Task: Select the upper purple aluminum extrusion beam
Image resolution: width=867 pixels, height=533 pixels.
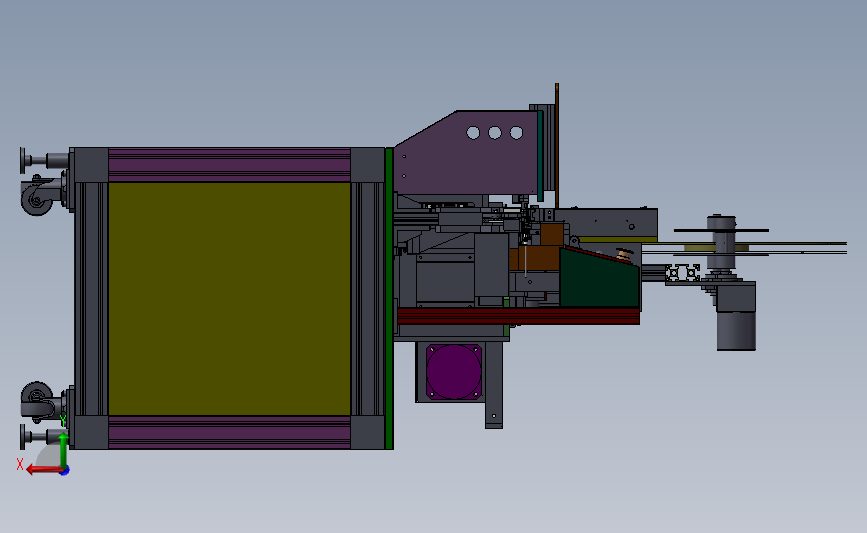Action: pyautogui.click(x=229, y=165)
